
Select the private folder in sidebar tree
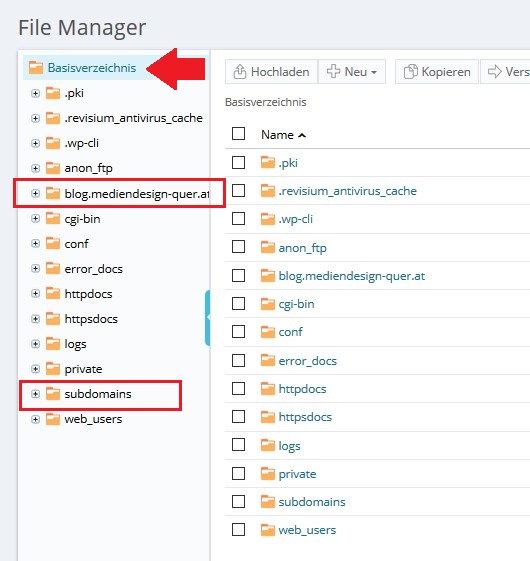[83, 369]
